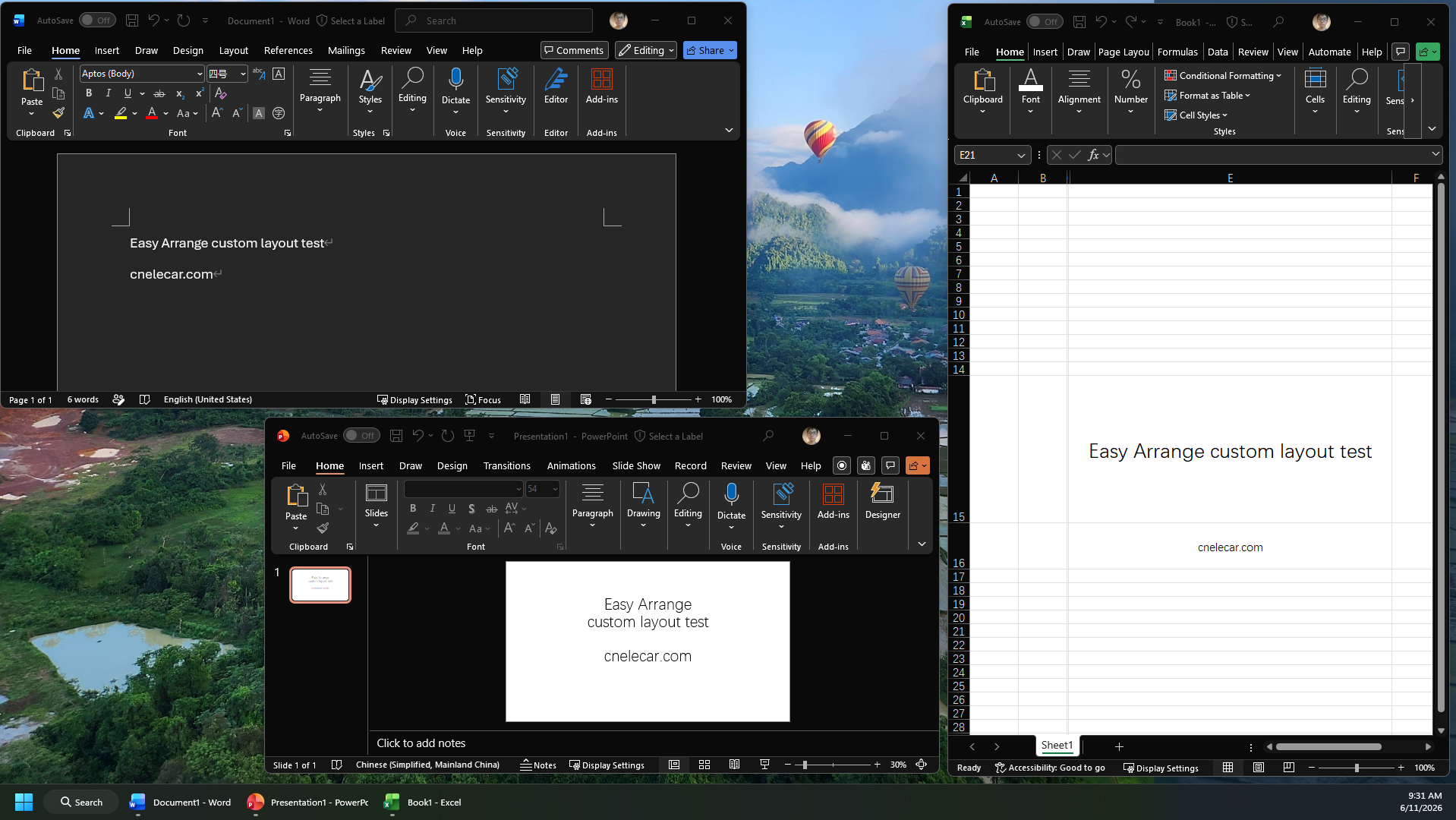Open Word font size dropdown
This screenshot has width=1456, height=820.
coord(243,74)
